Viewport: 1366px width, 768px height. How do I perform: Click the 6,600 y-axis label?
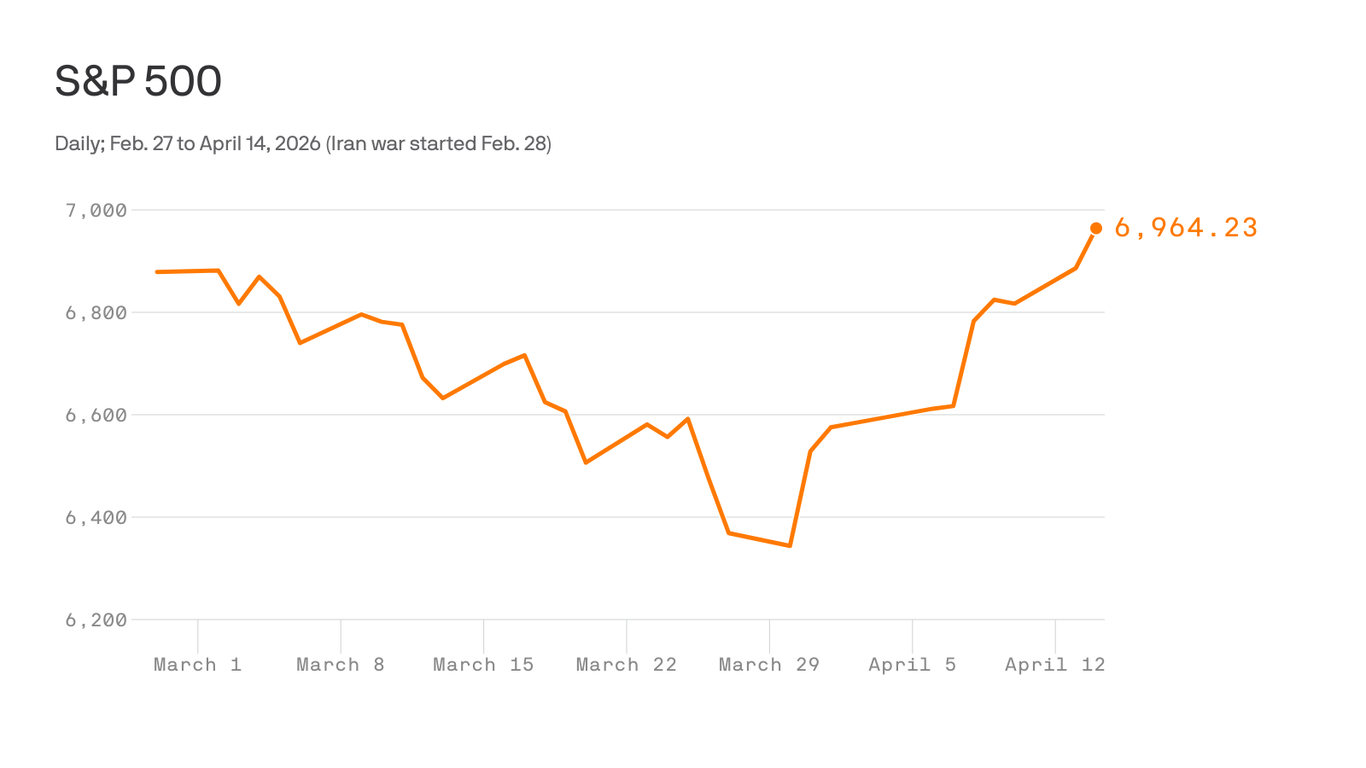(x=96, y=415)
